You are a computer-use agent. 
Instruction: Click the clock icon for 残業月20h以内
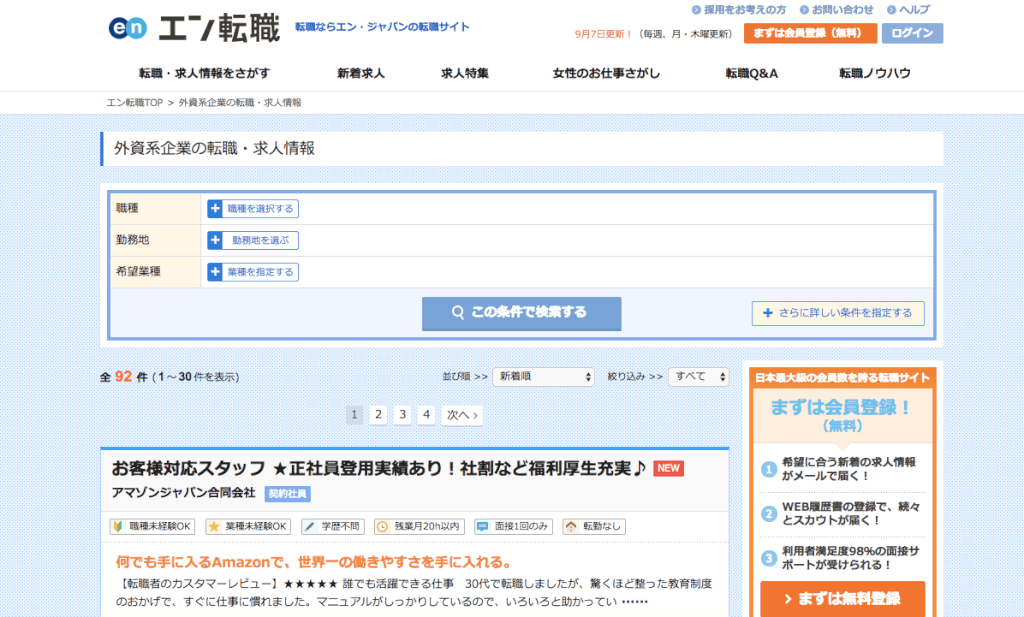pyautogui.click(x=383, y=526)
